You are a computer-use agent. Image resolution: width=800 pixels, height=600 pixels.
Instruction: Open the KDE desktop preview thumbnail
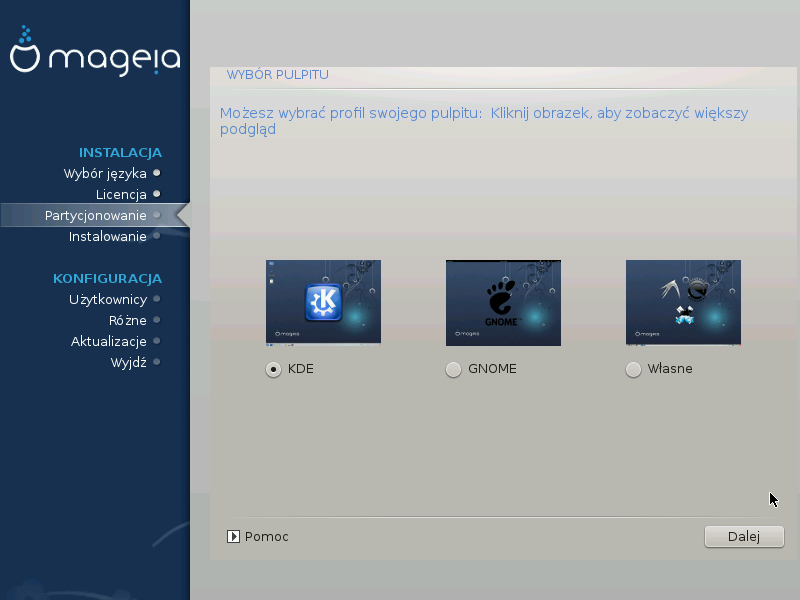(323, 303)
